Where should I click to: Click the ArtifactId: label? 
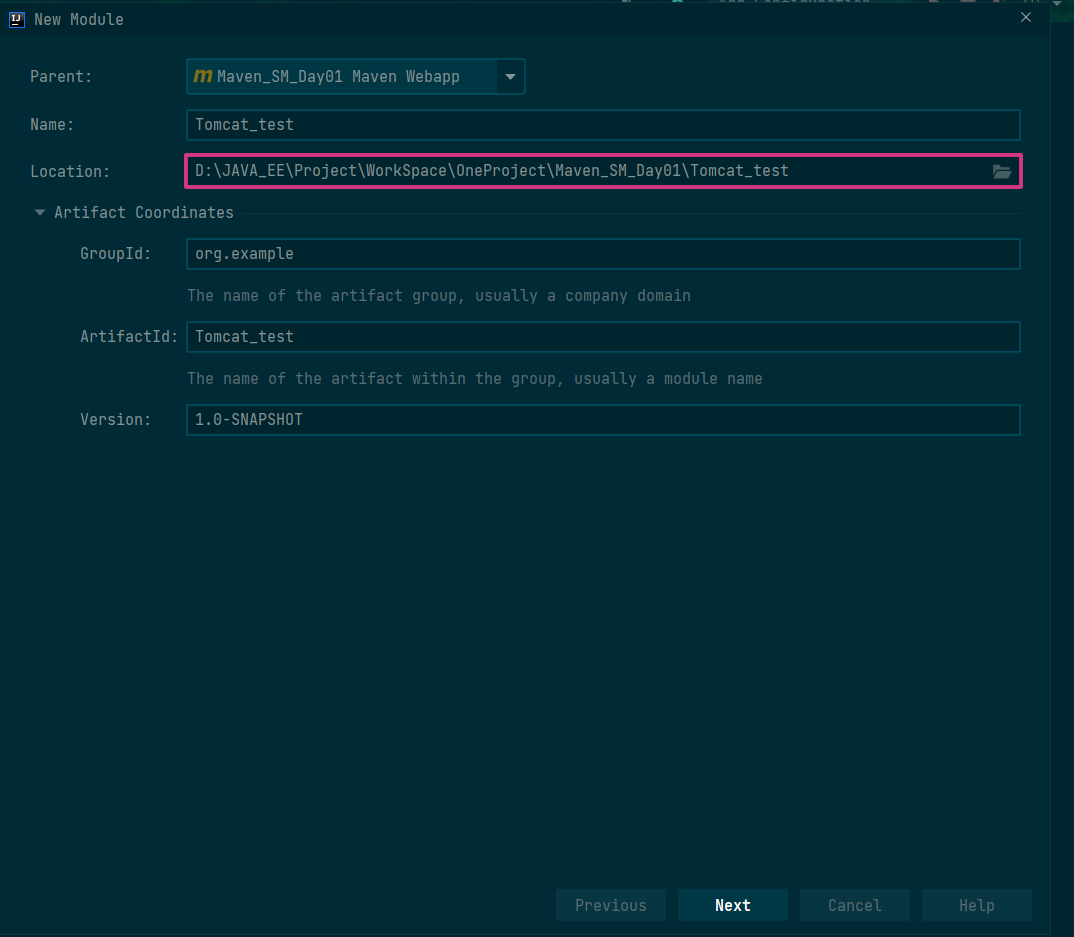click(129, 337)
